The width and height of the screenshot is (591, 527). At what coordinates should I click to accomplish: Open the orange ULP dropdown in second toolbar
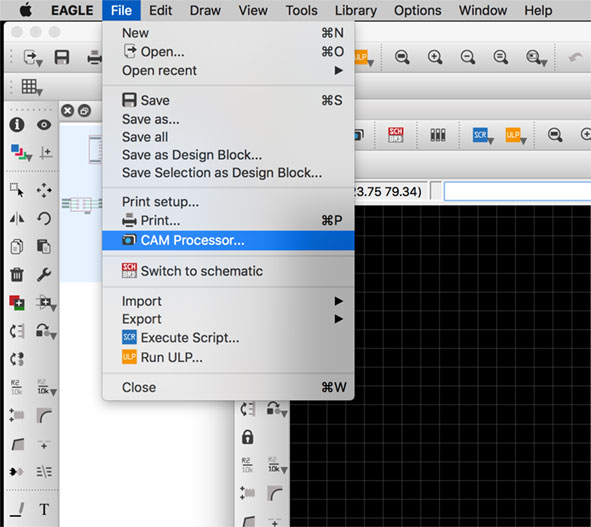(x=516, y=135)
